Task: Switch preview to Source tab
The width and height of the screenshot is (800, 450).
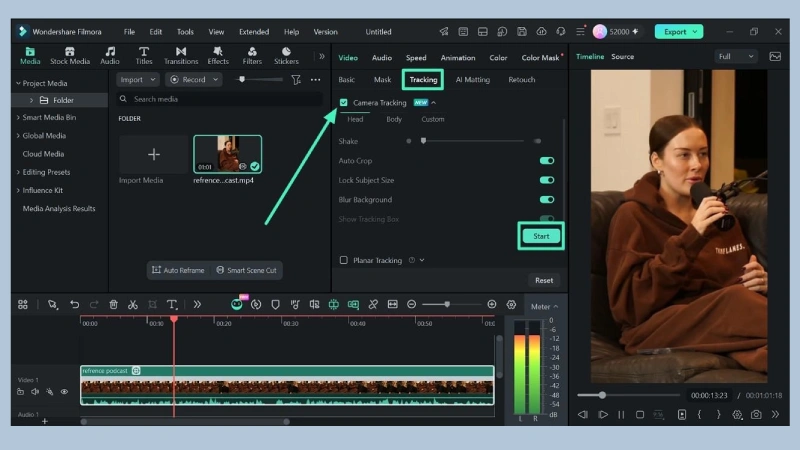Action: (x=622, y=57)
